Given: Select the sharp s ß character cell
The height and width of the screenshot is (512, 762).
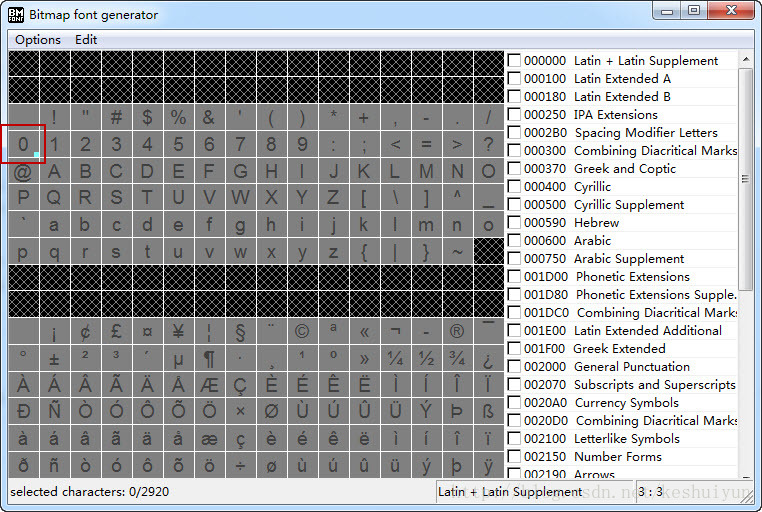Looking at the screenshot, I should click(x=488, y=411).
